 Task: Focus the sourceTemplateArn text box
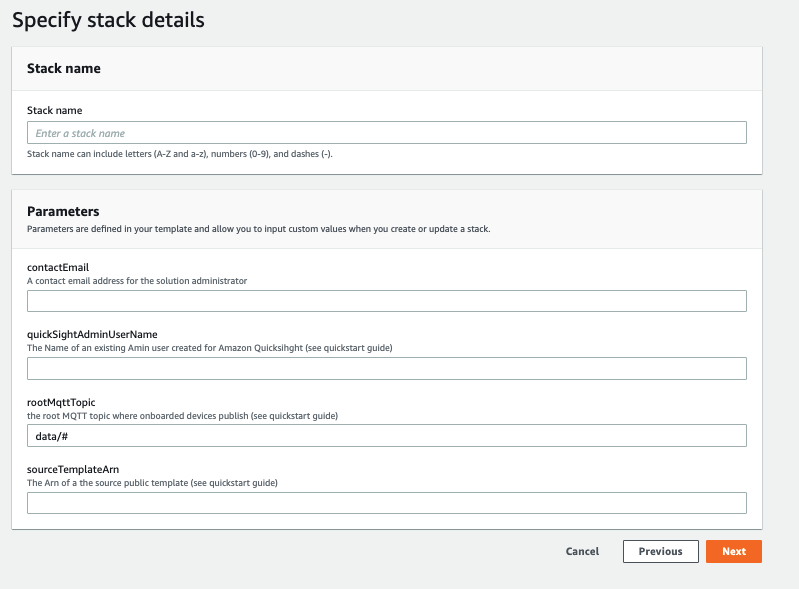[x=387, y=503]
